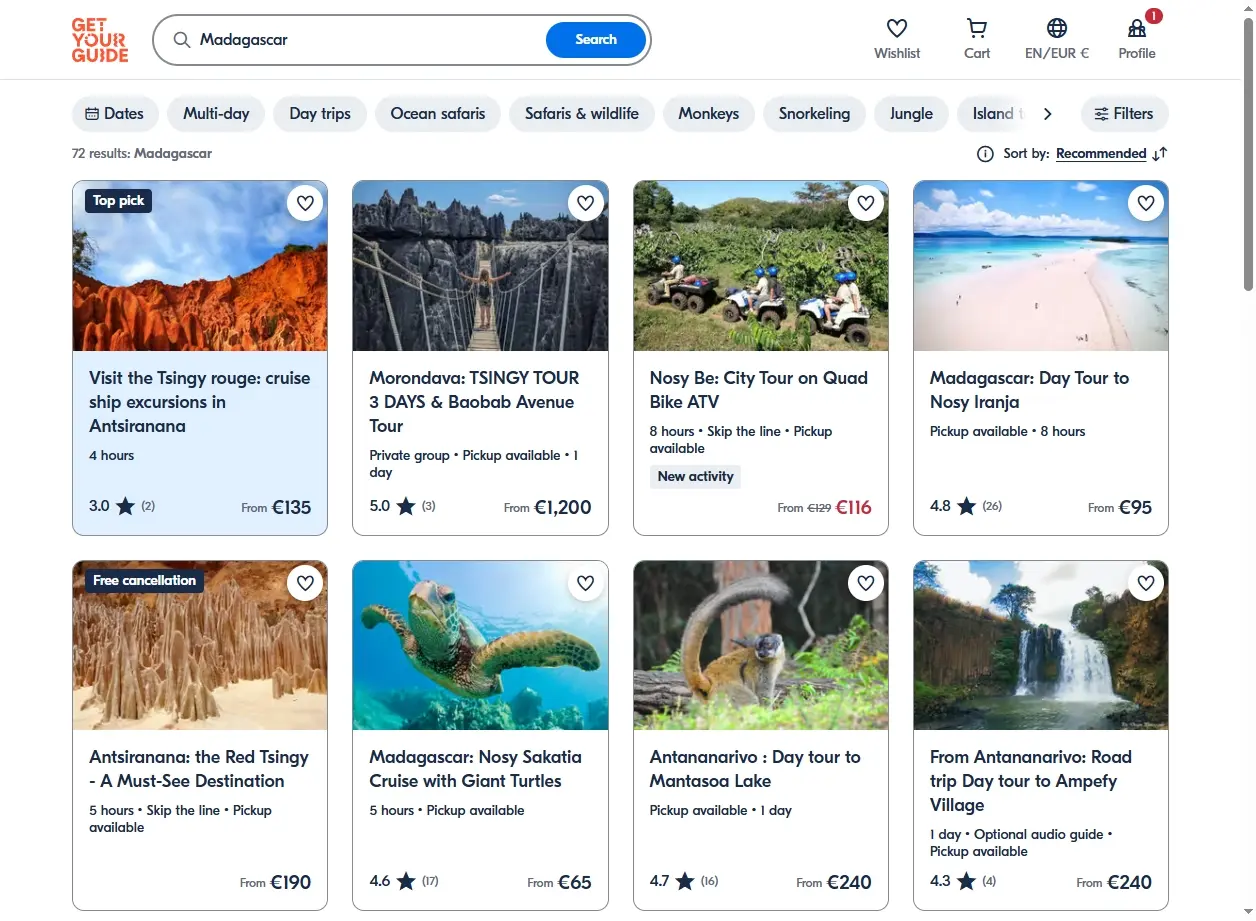Click the magnifier icon in search bar
Viewport: 1256px width, 921px height.
pos(182,40)
